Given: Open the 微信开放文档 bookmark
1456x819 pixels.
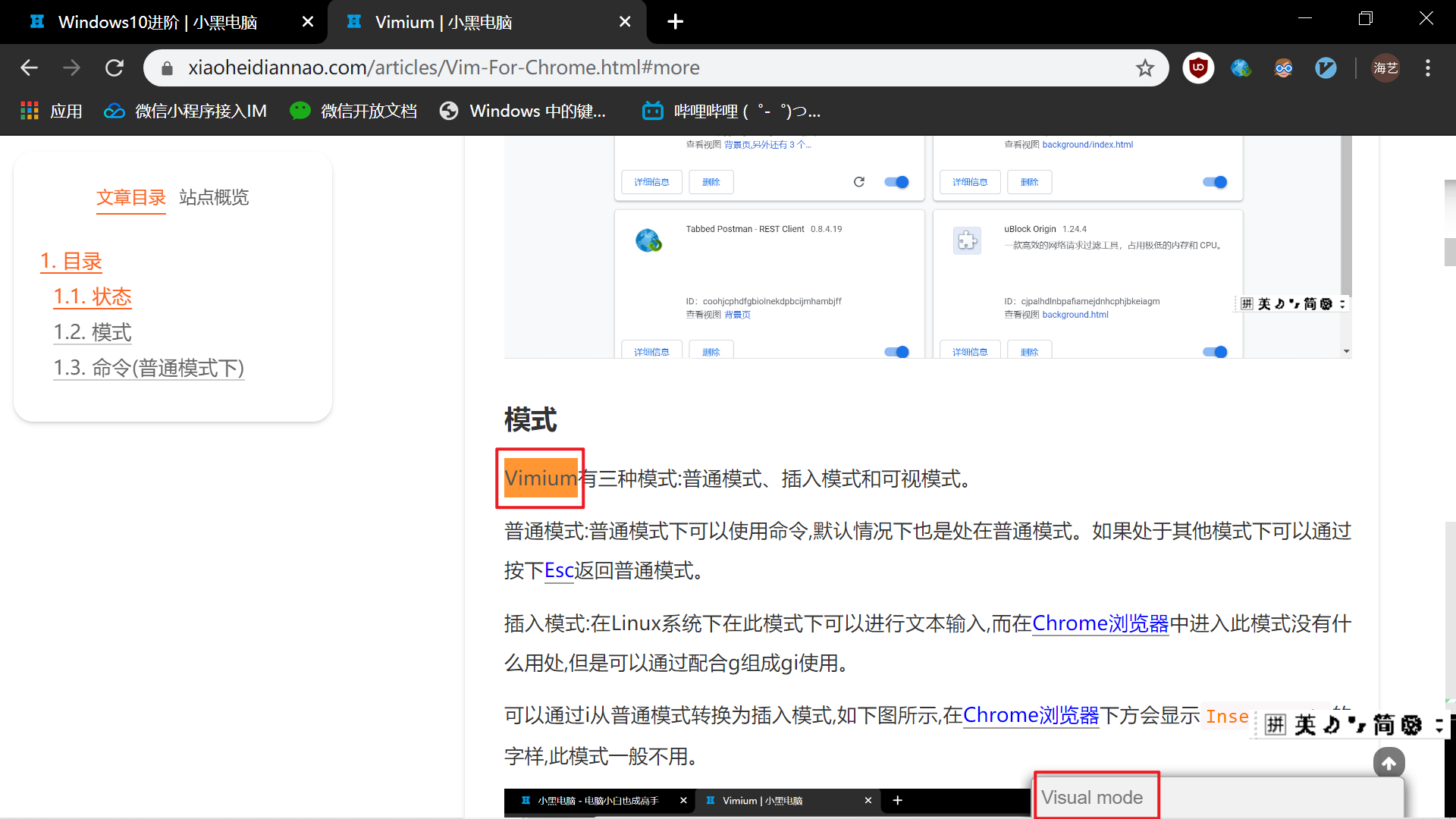Looking at the screenshot, I should pos(353,111).
